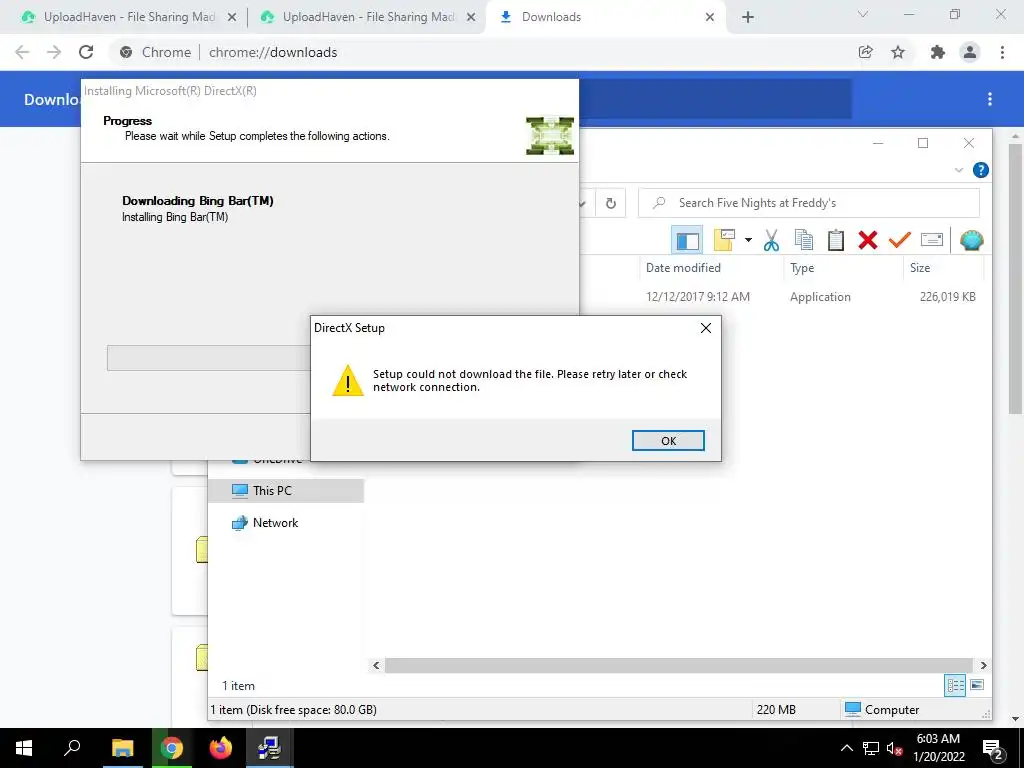Image resolution: width=1024 pixels, height=768 pixels.
Task: Open Downloads page three-dot menu
Action: coord(990,99)
